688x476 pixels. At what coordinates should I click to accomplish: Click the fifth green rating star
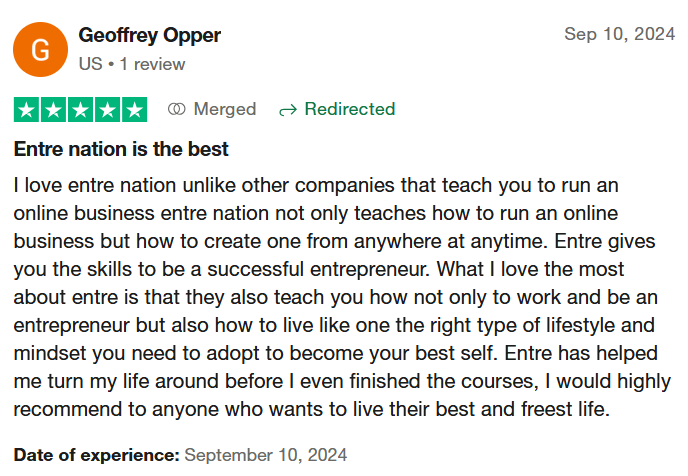pos(135,109)
